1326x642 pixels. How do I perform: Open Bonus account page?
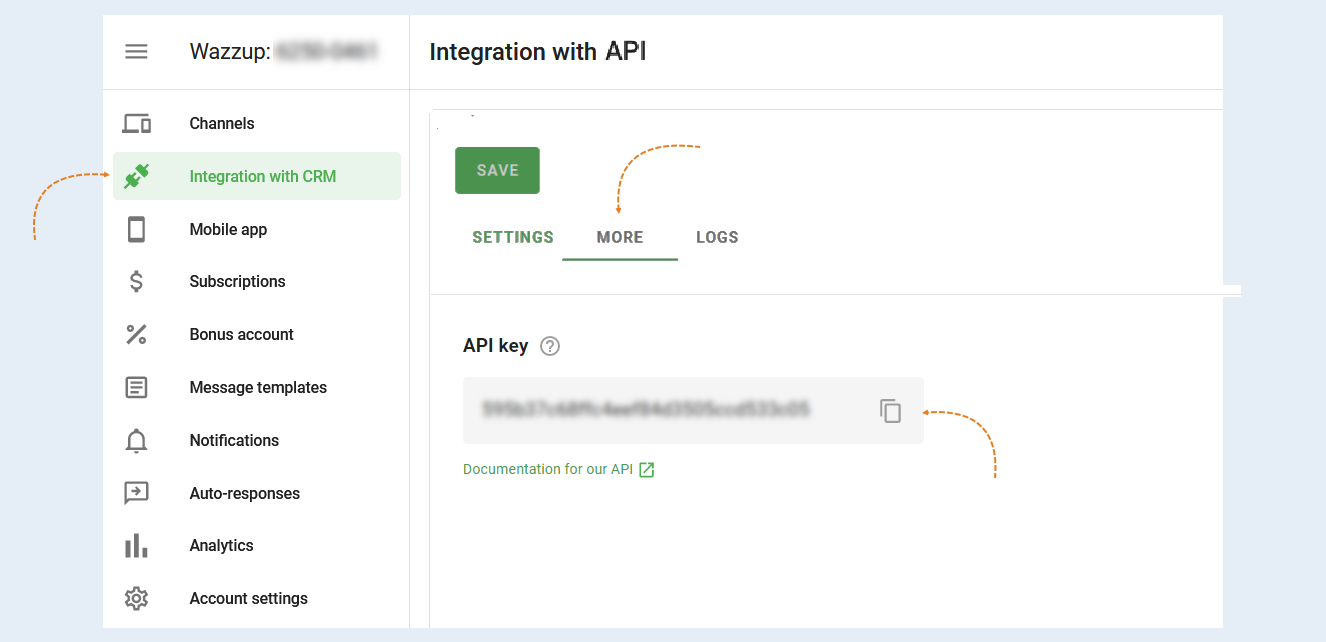pos(257,335)
